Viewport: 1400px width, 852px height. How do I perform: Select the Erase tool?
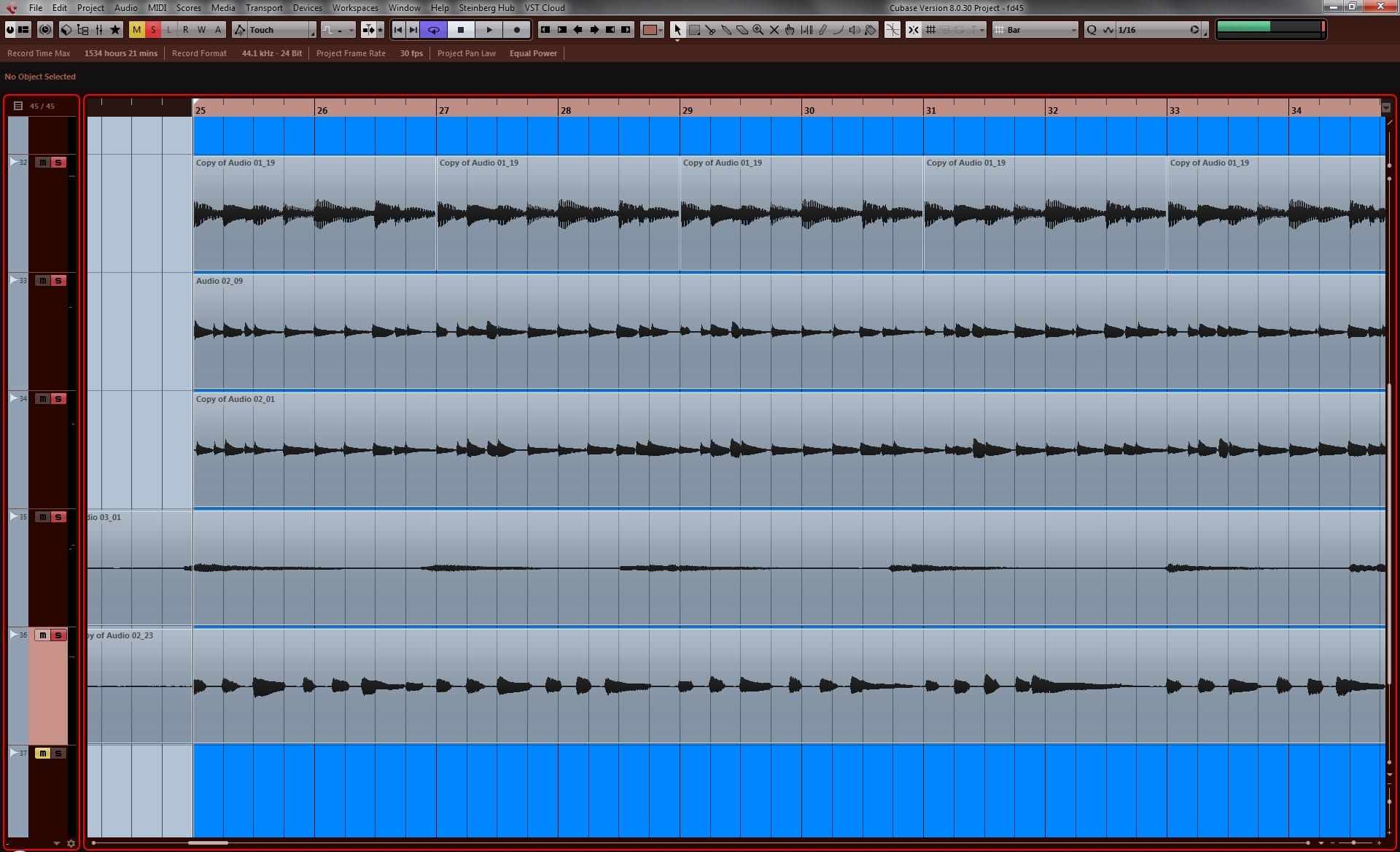tap(742, 30)
